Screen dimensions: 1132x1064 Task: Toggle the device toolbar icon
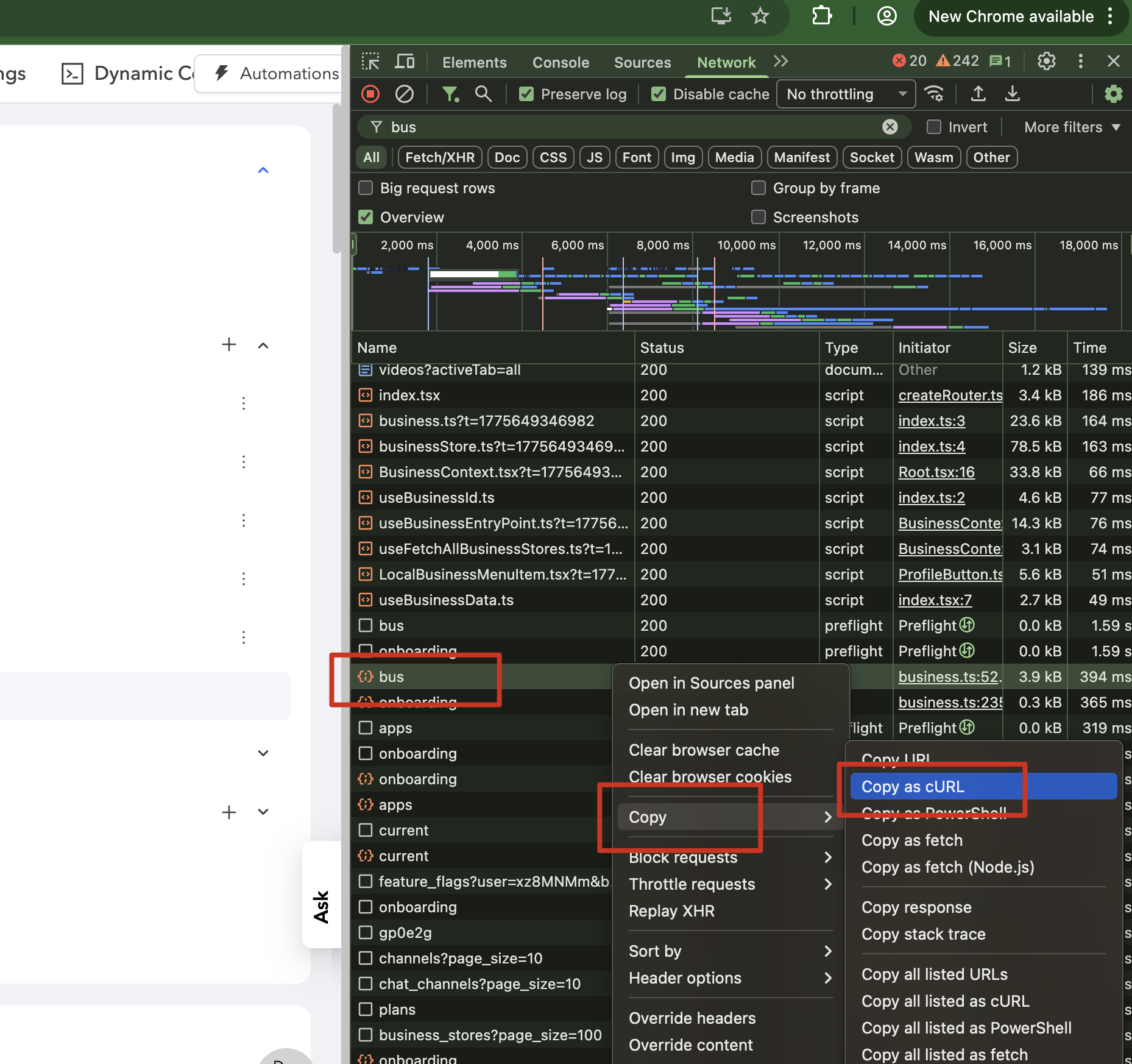(x=405, y=62)
